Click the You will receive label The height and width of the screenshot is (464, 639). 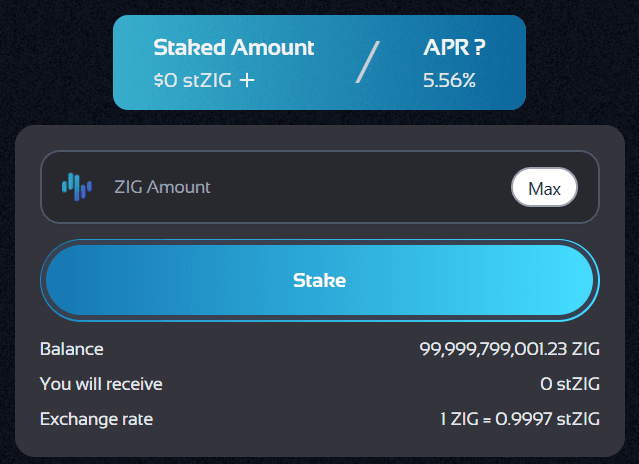pyautogui.click(x=101, y=383)
